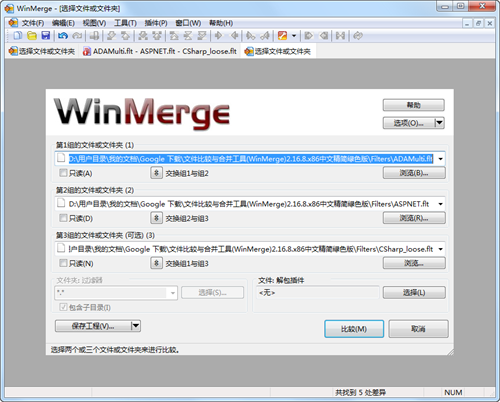Switch to the ADAMulti.flt - ASPNET.flt tab
The height and width of the screenshot is (402, 500).
(160, 51)
